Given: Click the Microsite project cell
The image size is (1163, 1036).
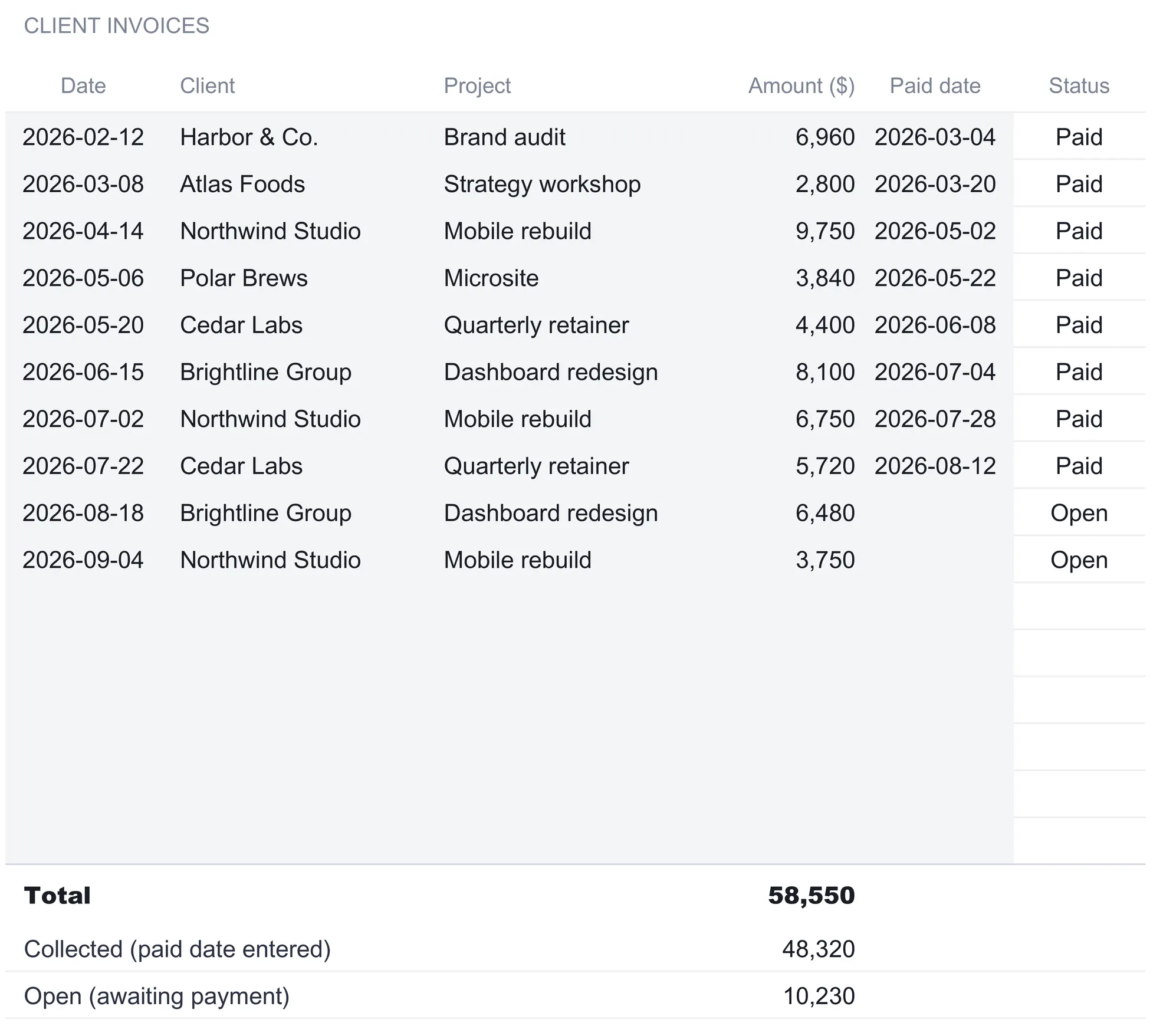Looking at the screenshot, I should 491,278.
